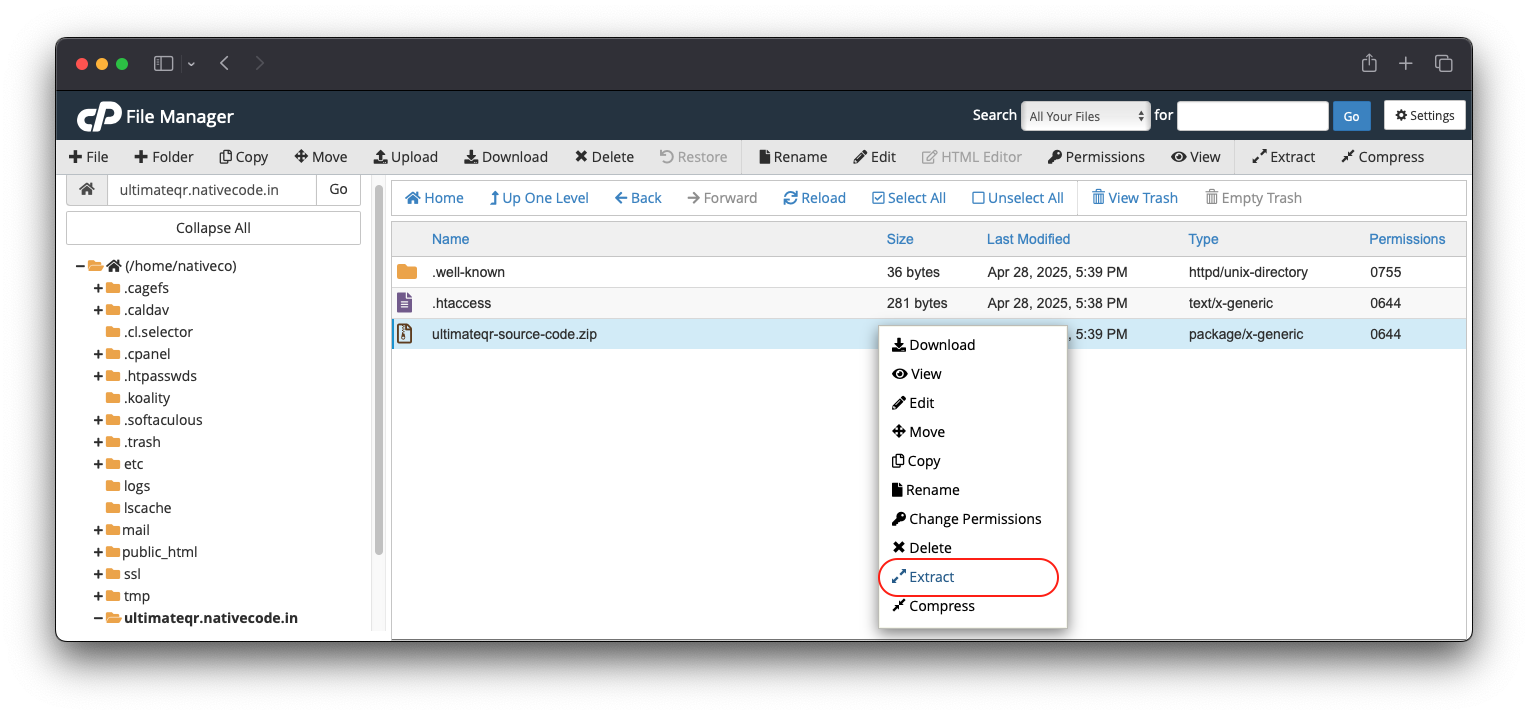Image resolution: width=1528 pixels, height=715 pixels.
Task: Choose Extract from the context menu
Action: pyautogui.click(x=931, y=577)
